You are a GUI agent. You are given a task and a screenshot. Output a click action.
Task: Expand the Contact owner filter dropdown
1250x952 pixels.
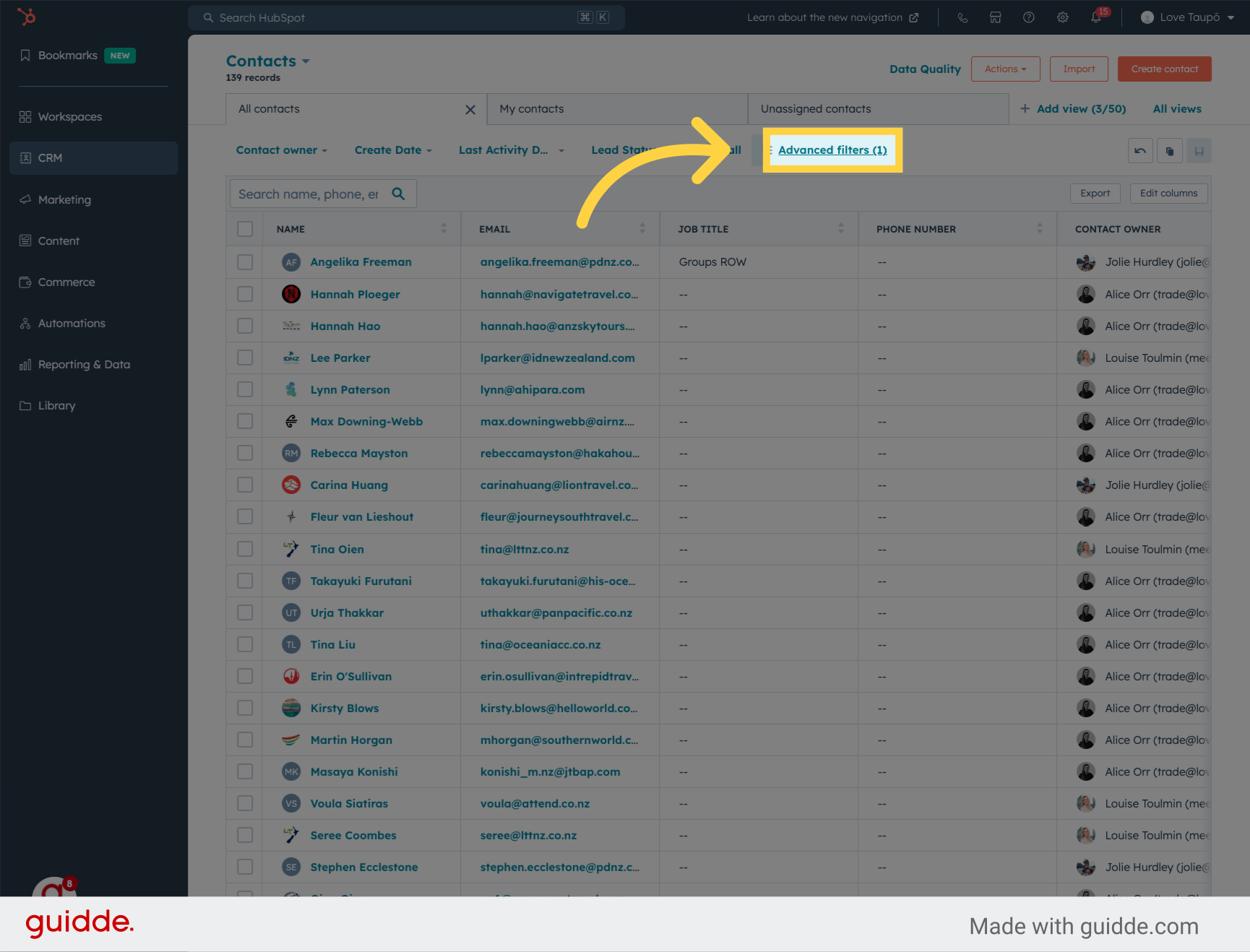[282, 150]
